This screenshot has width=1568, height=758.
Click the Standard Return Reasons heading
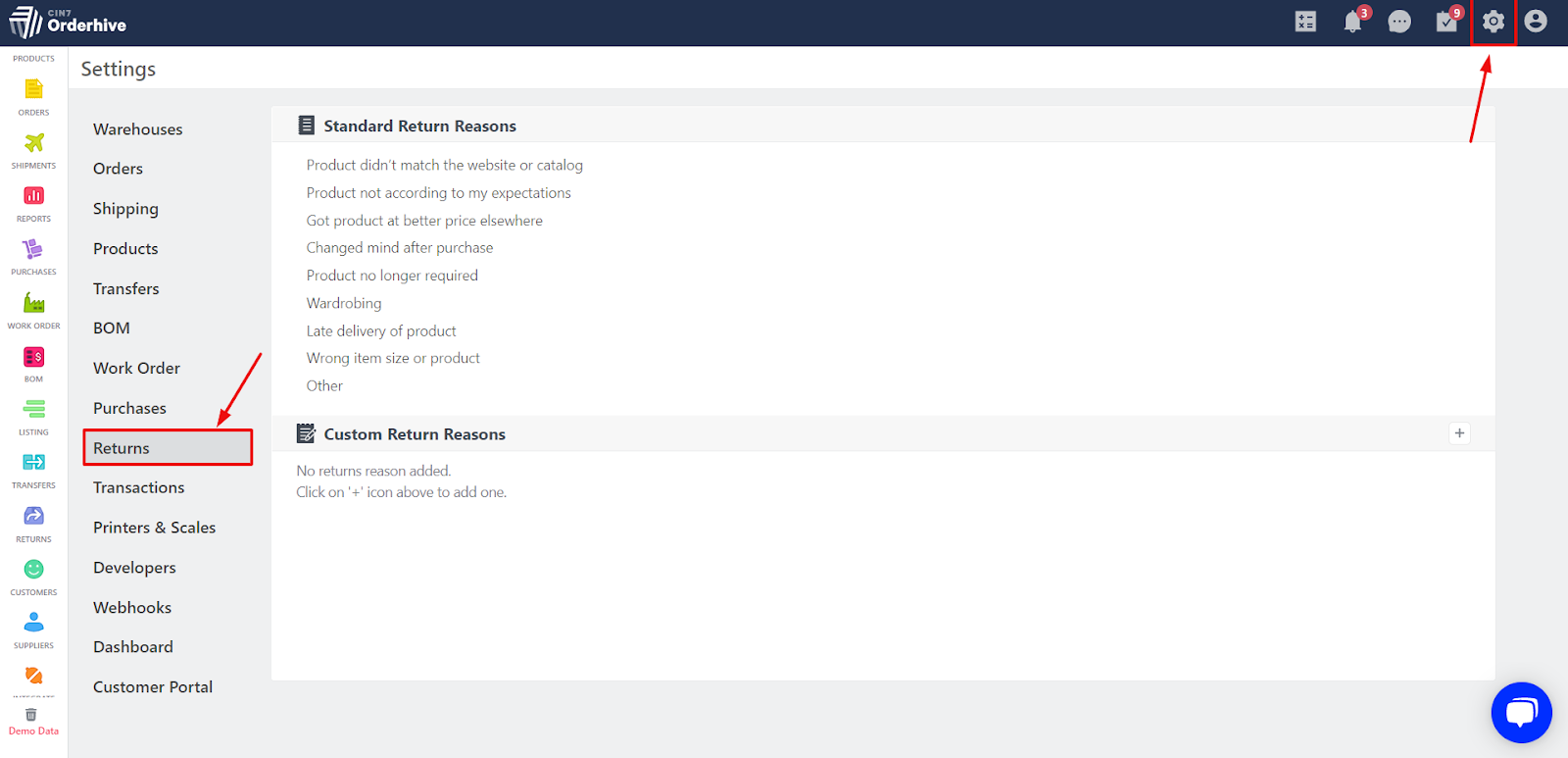(x=419, y=126)
